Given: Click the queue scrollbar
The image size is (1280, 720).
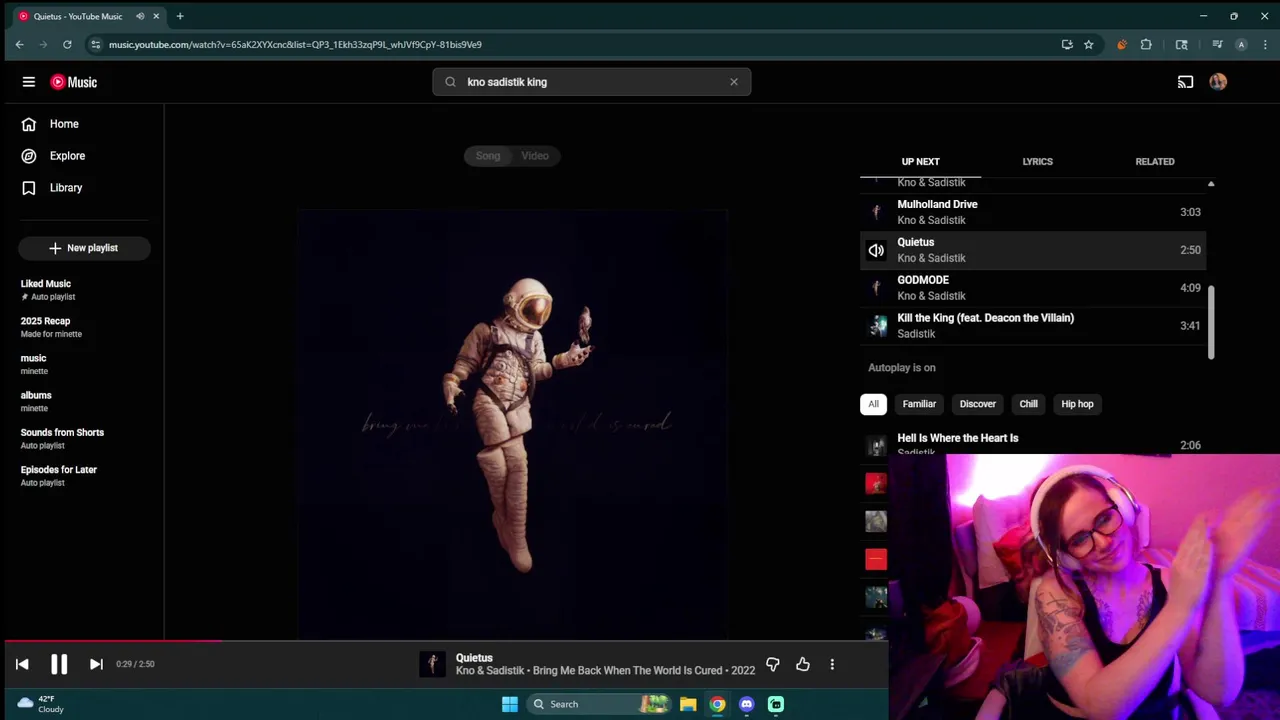Looking at the screenshot, I should tap(1211, 322).
